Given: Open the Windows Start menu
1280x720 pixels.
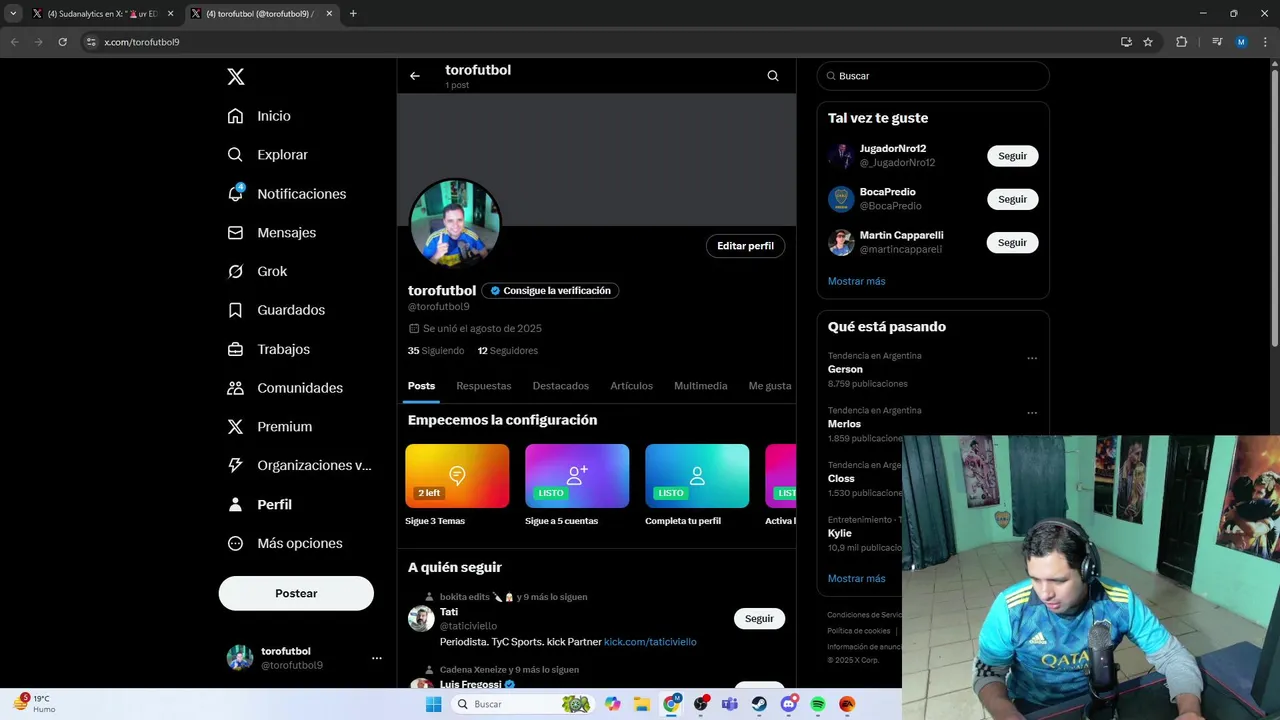Looking at the screenshot, I should 433,704.
